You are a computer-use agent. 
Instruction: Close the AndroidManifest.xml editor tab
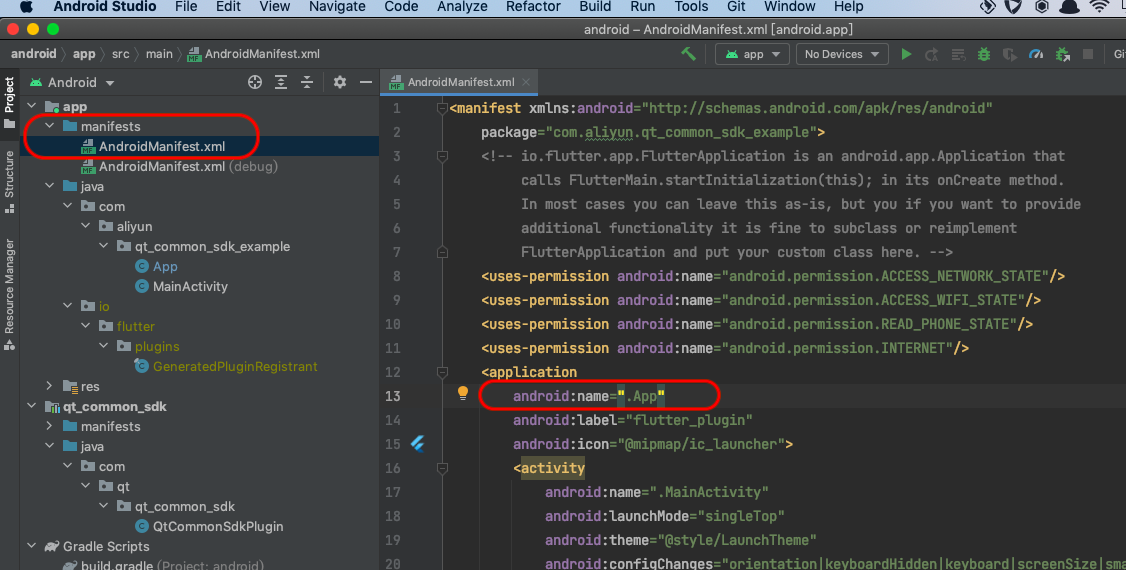click(526, 82)
